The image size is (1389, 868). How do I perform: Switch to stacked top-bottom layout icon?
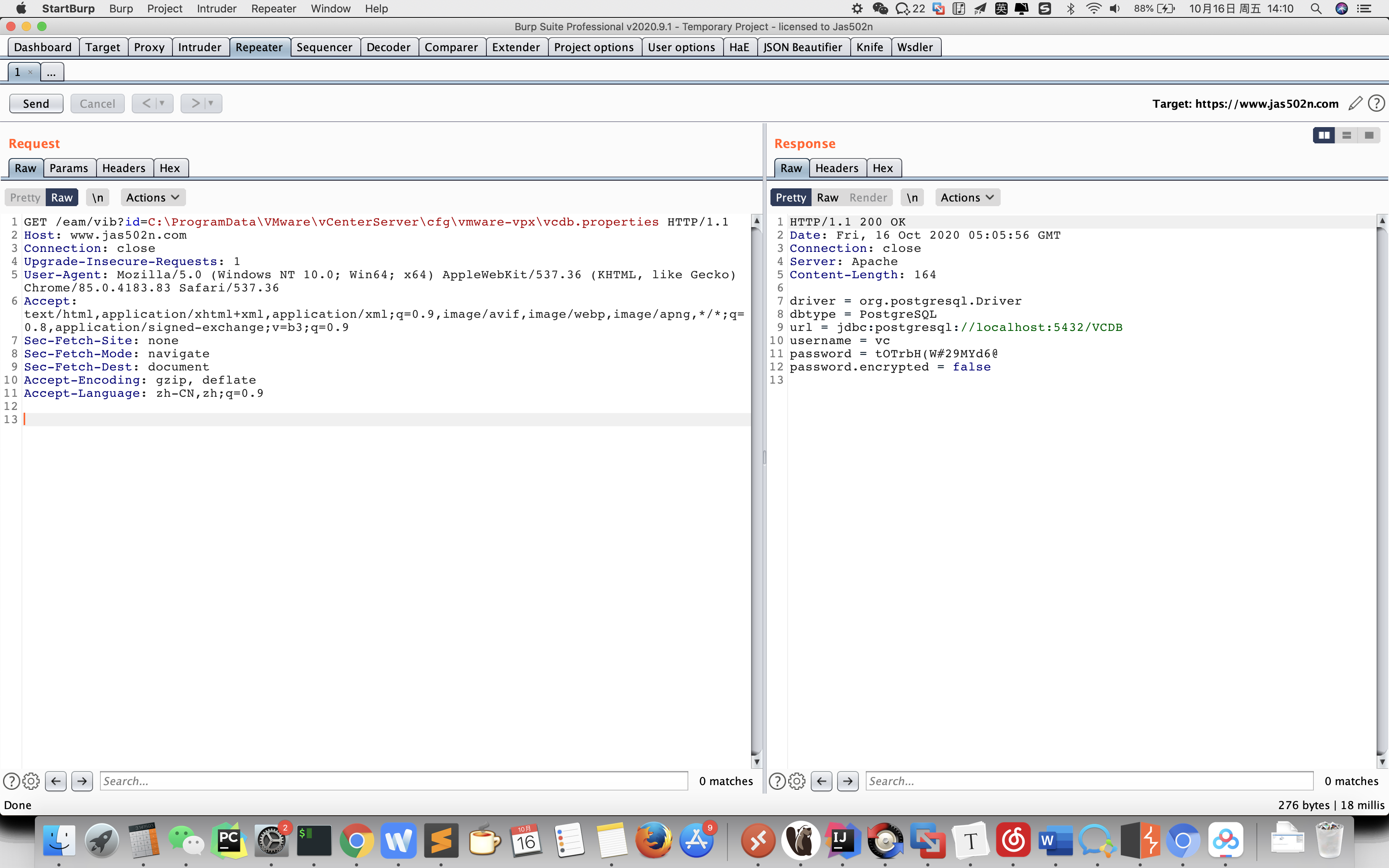1346,136
